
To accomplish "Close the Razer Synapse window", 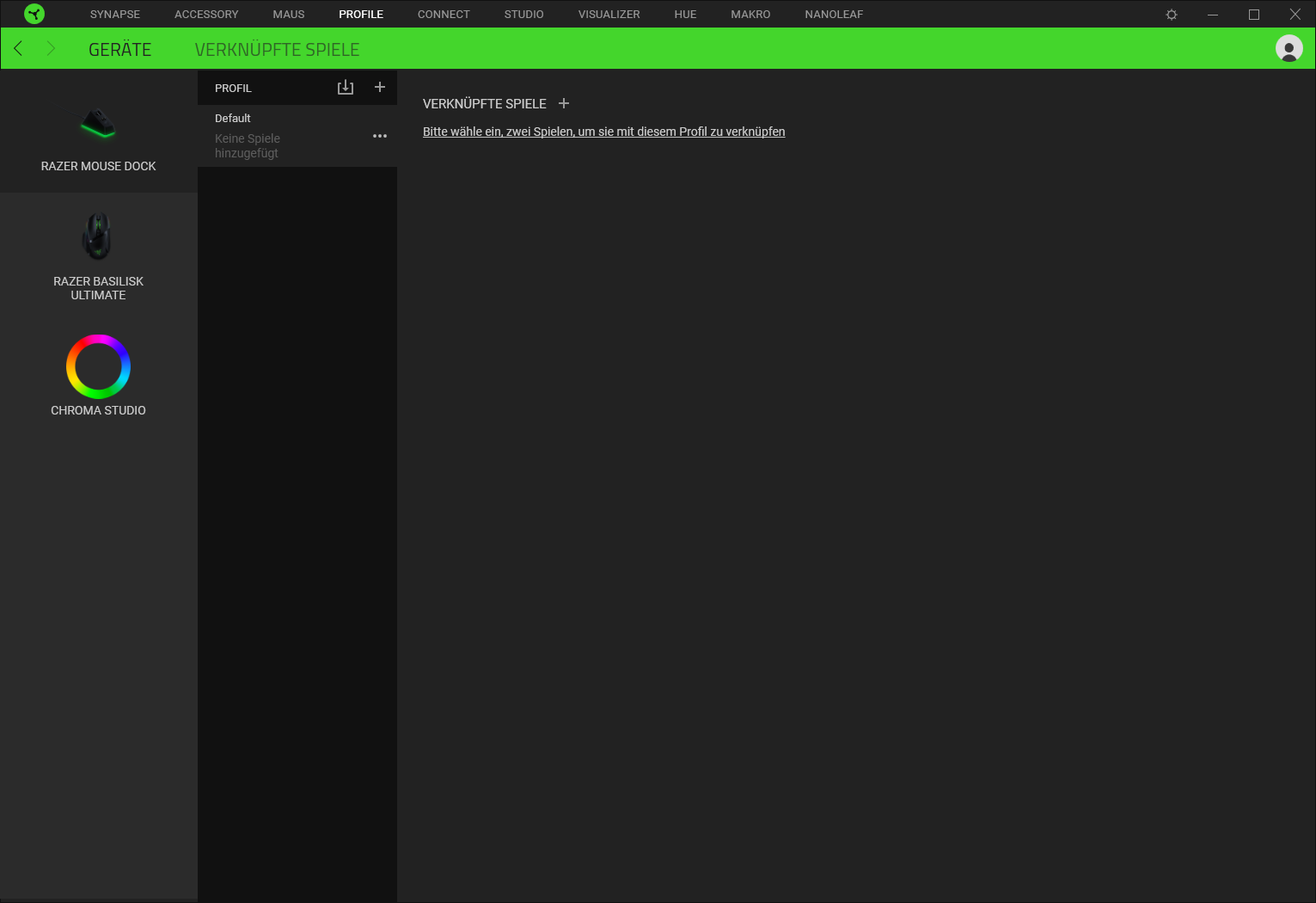I will 1295,15.
